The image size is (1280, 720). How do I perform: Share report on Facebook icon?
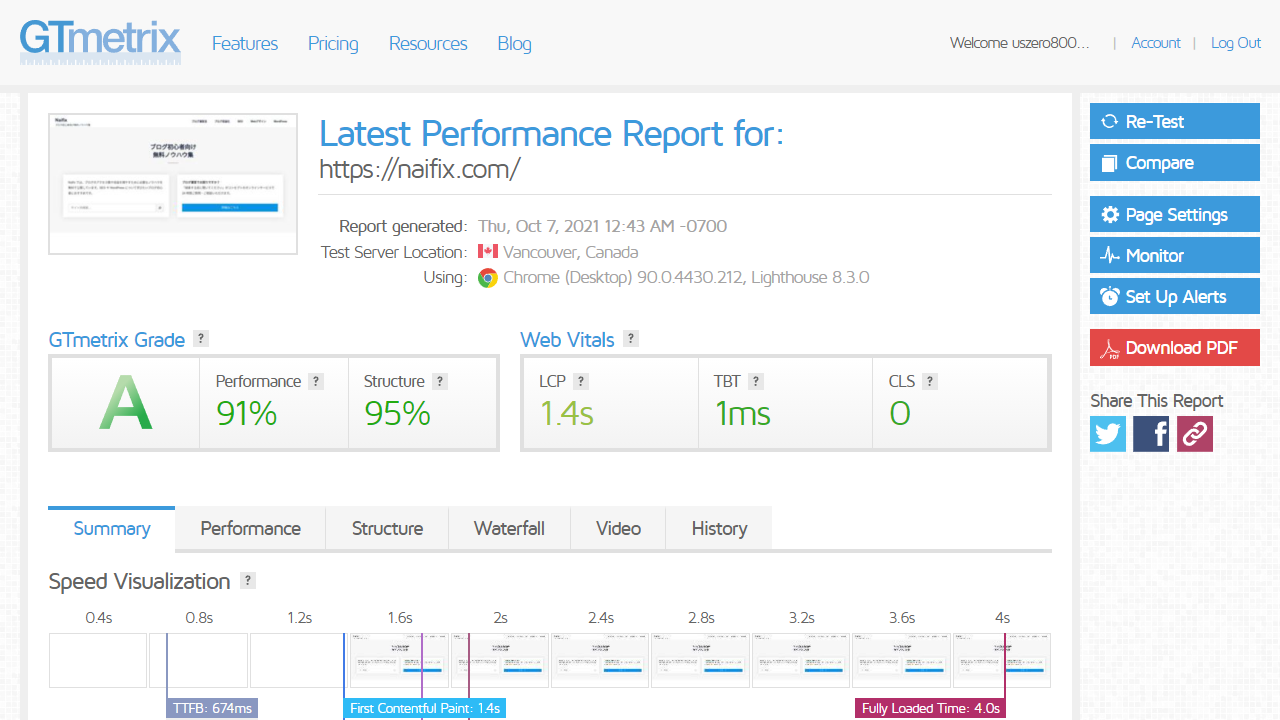point(1151,434)
